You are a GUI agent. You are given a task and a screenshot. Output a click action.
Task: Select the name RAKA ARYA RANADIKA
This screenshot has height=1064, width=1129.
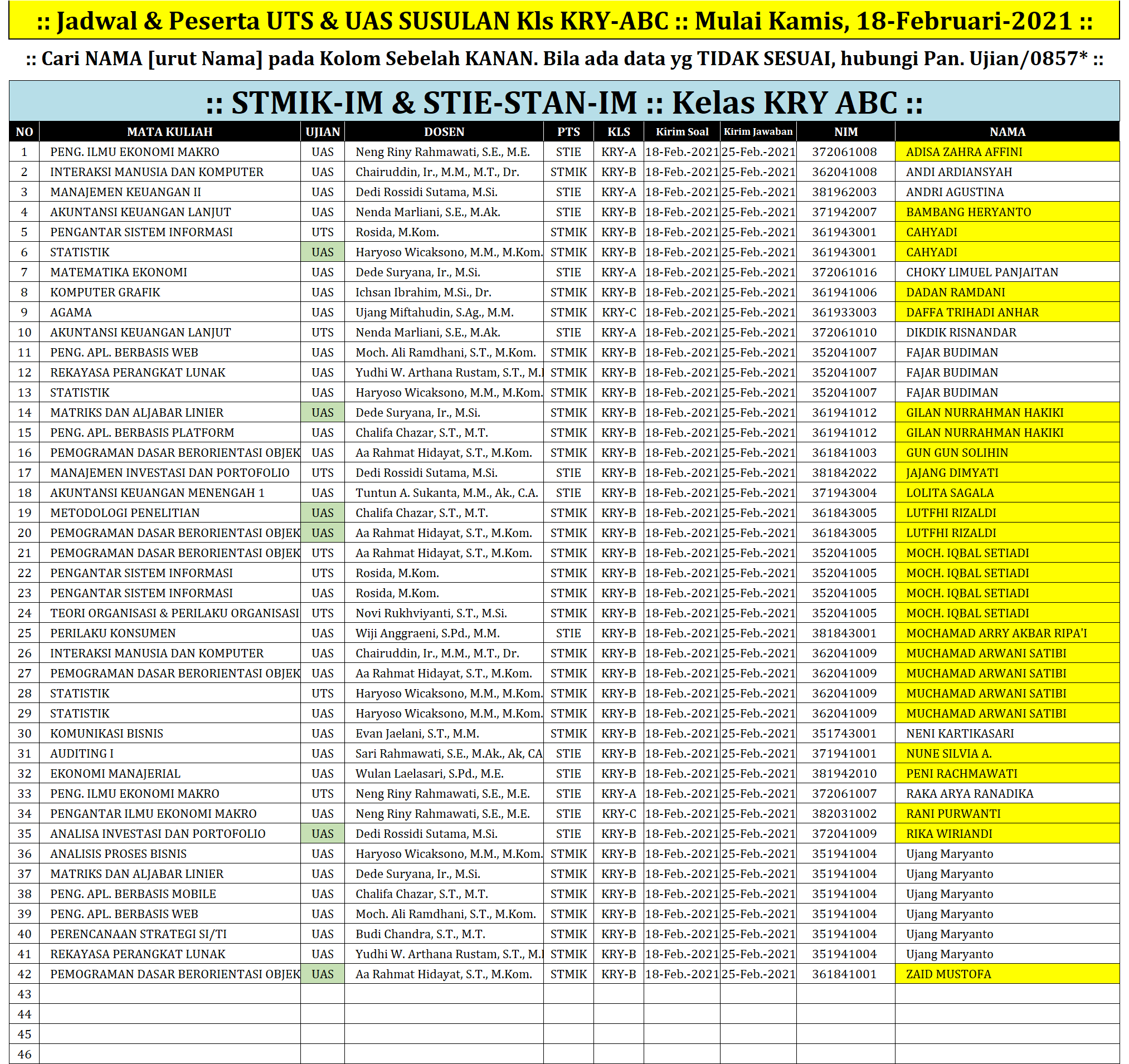[970, 794]
